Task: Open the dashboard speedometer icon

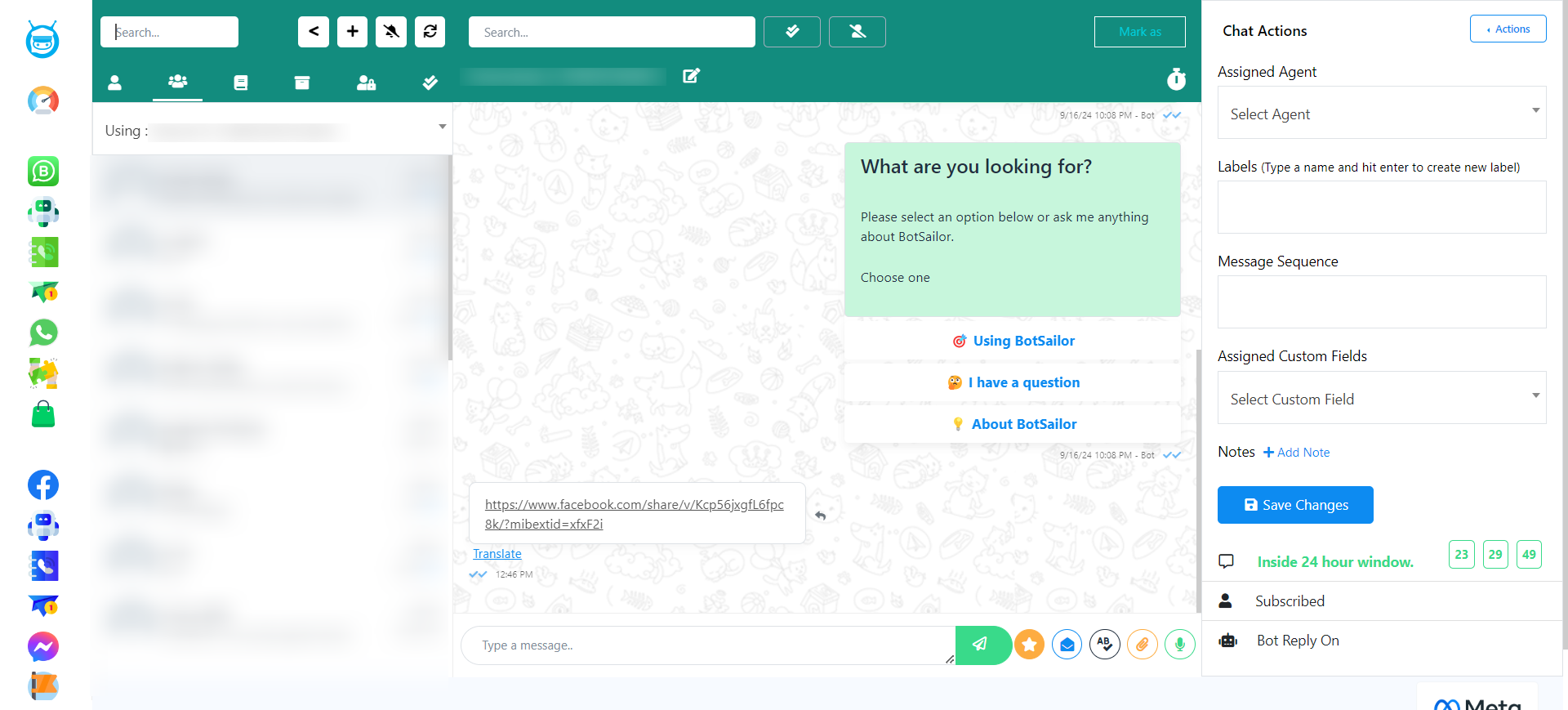Action: point(43,101)
